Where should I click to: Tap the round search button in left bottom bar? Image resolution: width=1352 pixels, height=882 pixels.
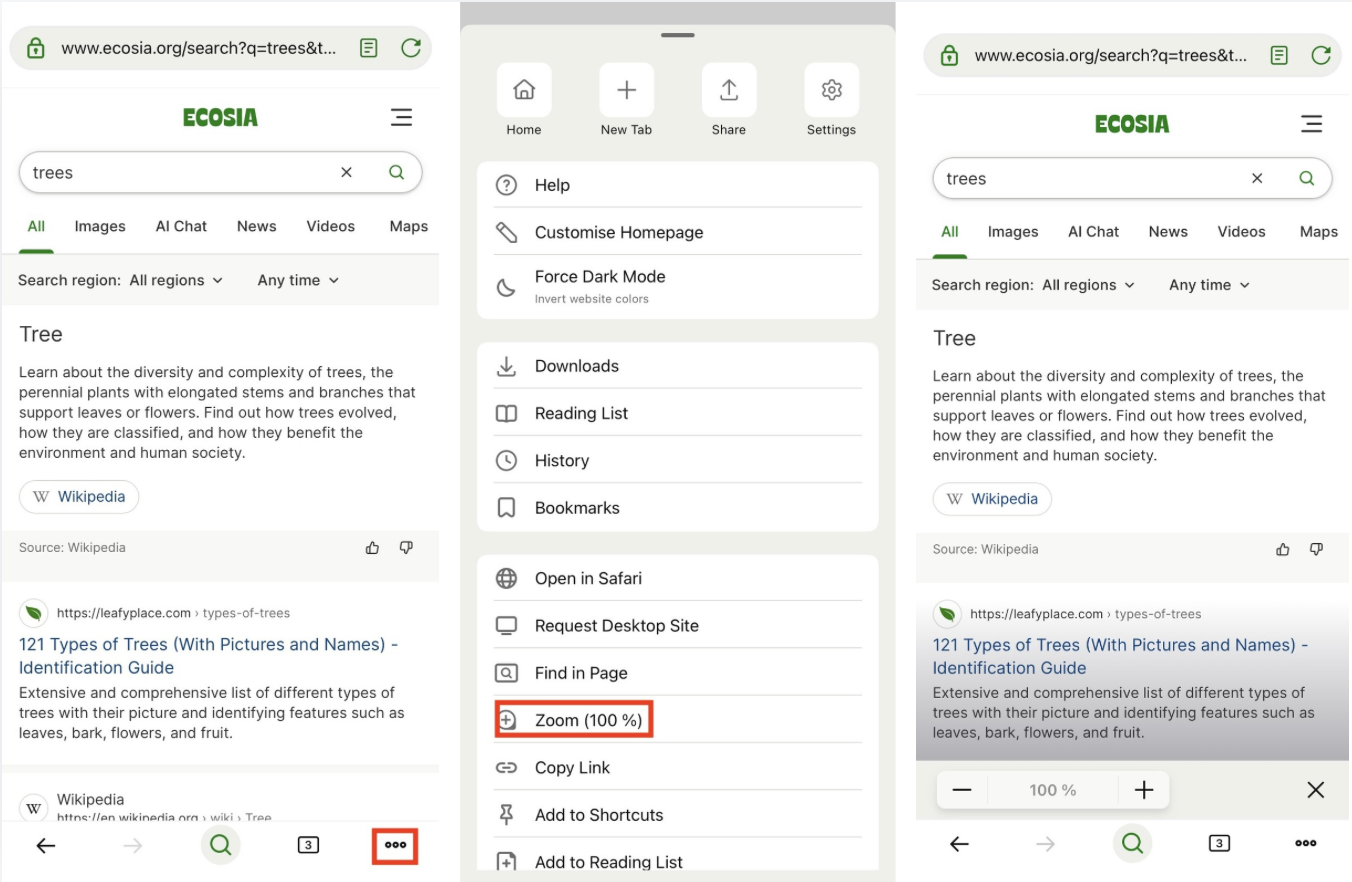point(220,846)
